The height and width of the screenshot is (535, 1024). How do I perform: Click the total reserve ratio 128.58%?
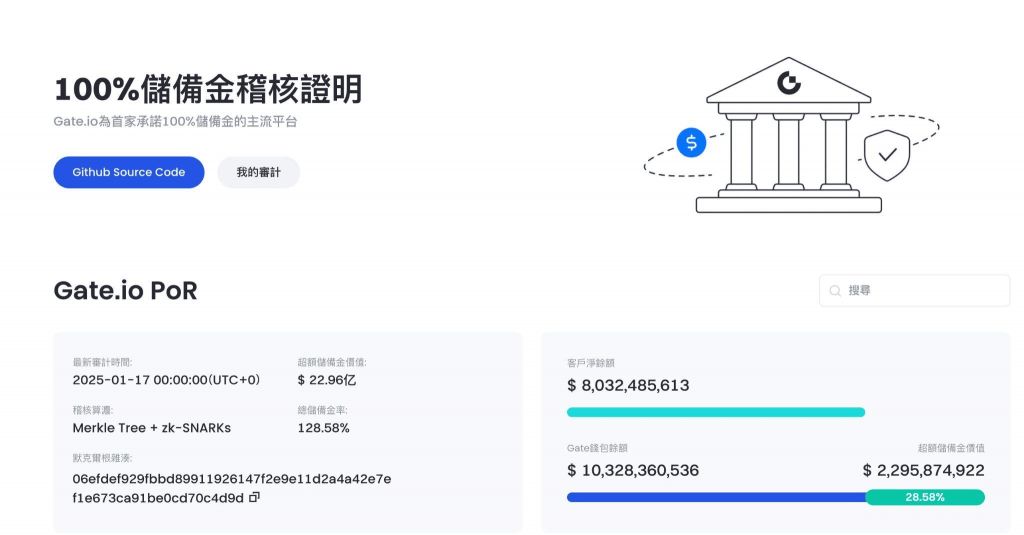pos(323,428)
